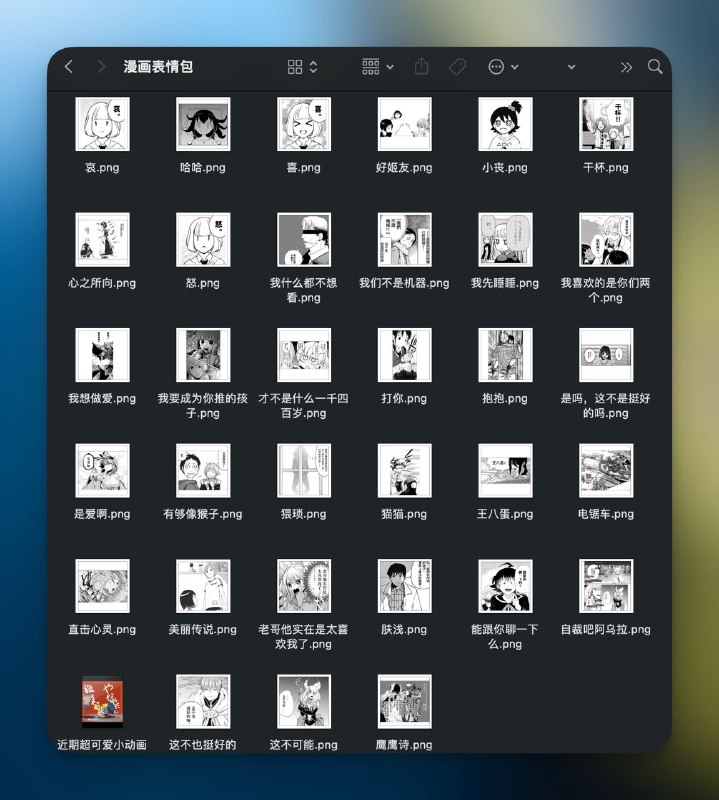Show hidden toolbar items via double chevron
This screenshot has height=800, width=719.
click(x=626, y=67)
